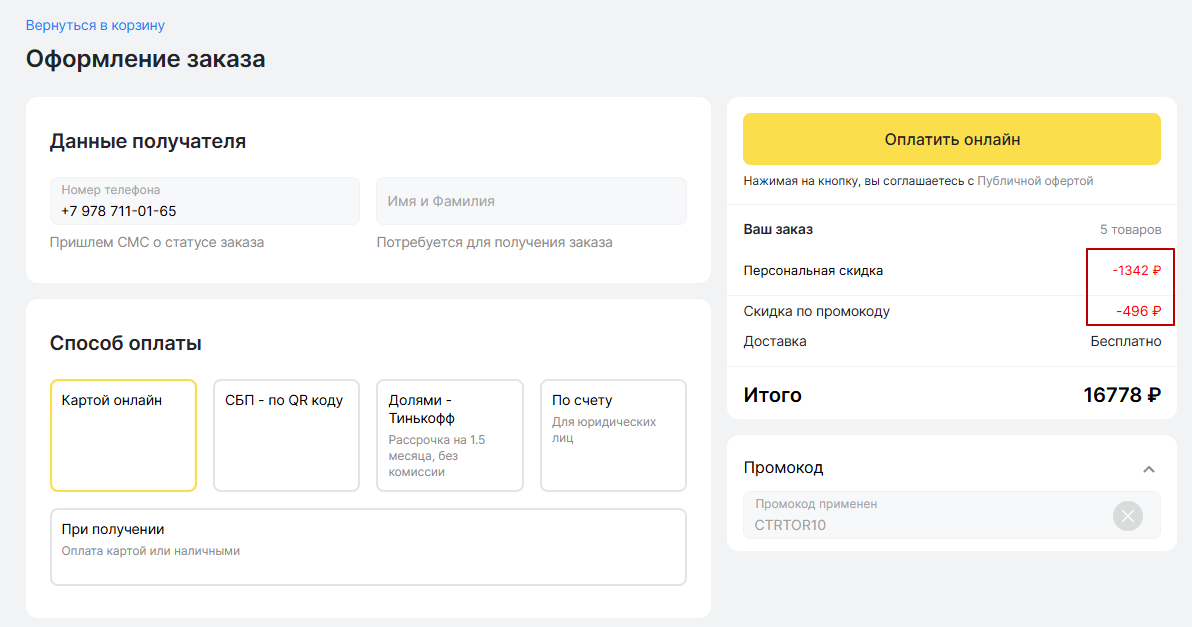Viewport: 1192px width, 627px height.
Task: Choose СБП - по QR коду payment
Action: [x=286, y=435]
